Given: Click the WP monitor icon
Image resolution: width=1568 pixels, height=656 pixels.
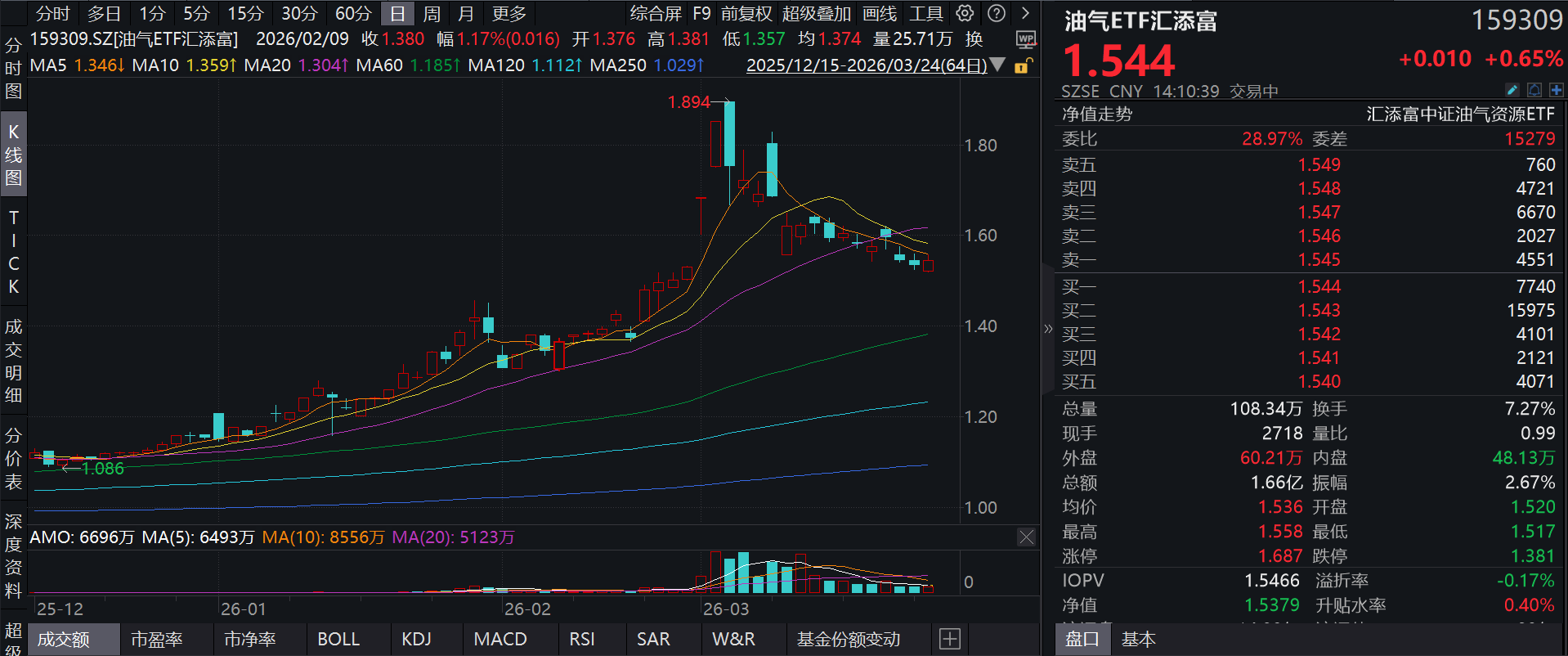Looking at the screenshot, I should pyautogui.click(x=1025, y=39).
